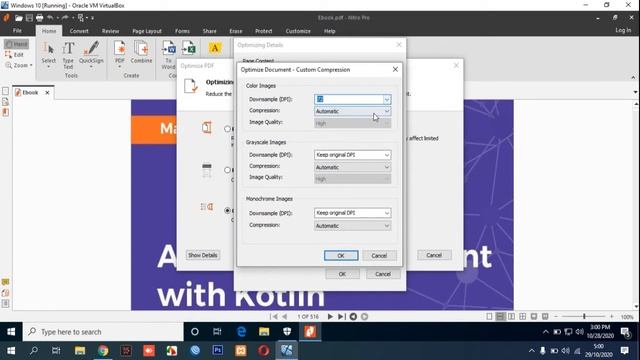This screenshot has height=360, width=640.
Task: Click the Save icon in quick access toolbar
Action: 29,18
